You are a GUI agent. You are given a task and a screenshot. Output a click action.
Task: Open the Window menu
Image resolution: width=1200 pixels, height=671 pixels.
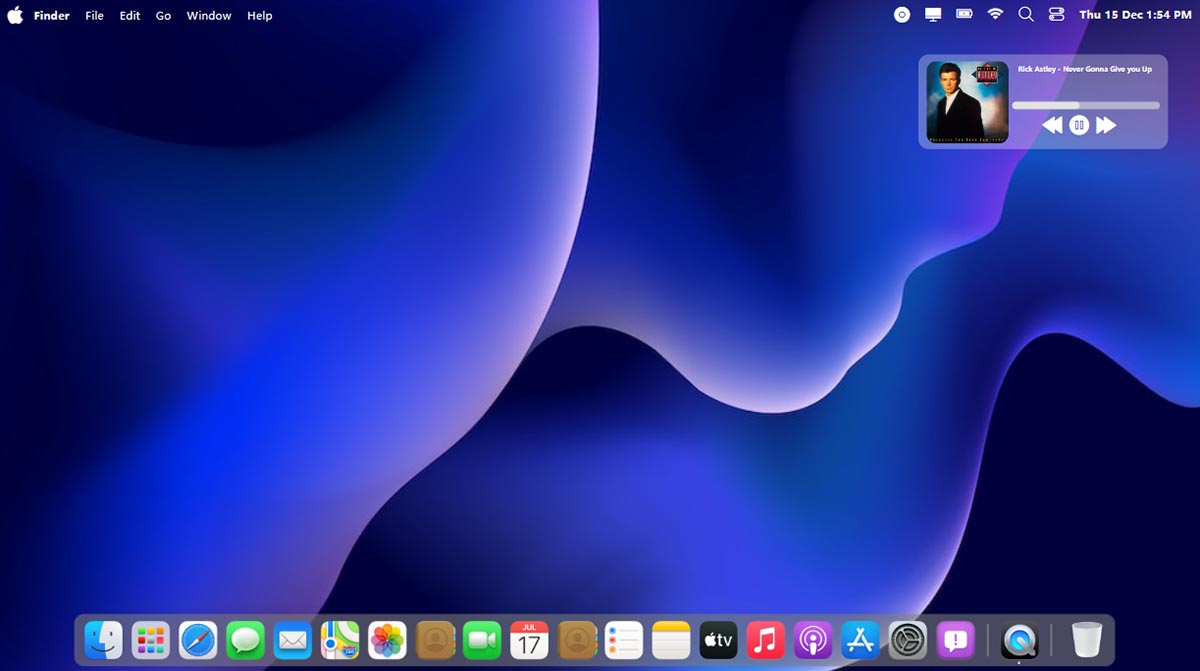pyautogui.click(x=209, y=16)
